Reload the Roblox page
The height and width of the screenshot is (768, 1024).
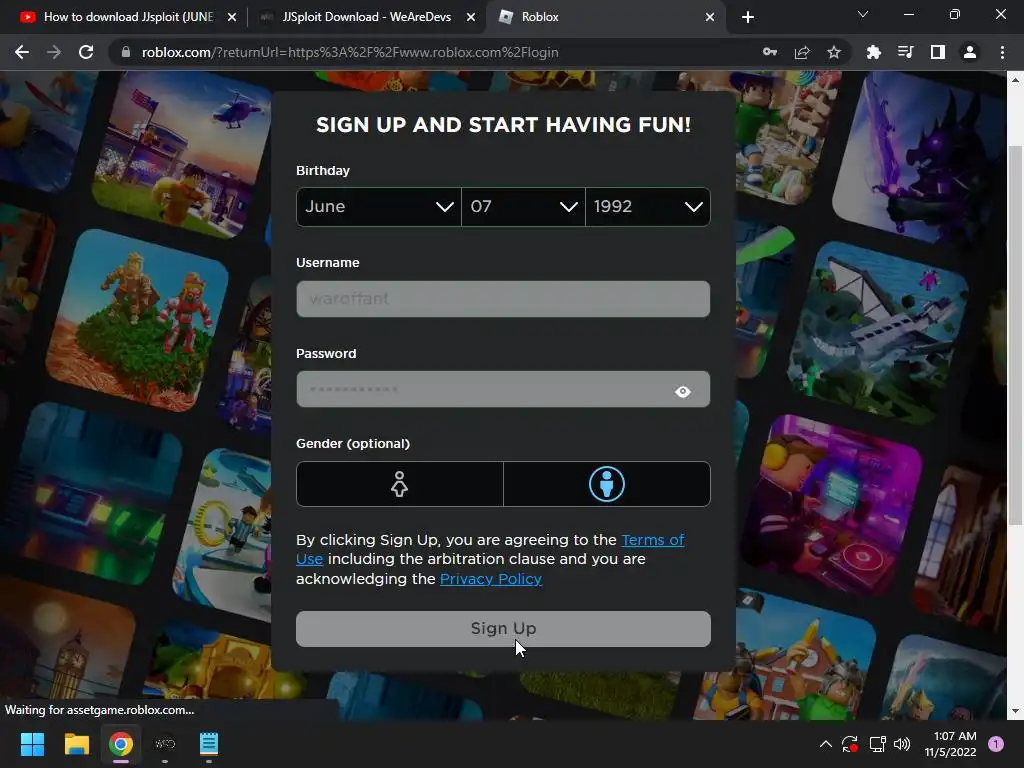(86, 52)
